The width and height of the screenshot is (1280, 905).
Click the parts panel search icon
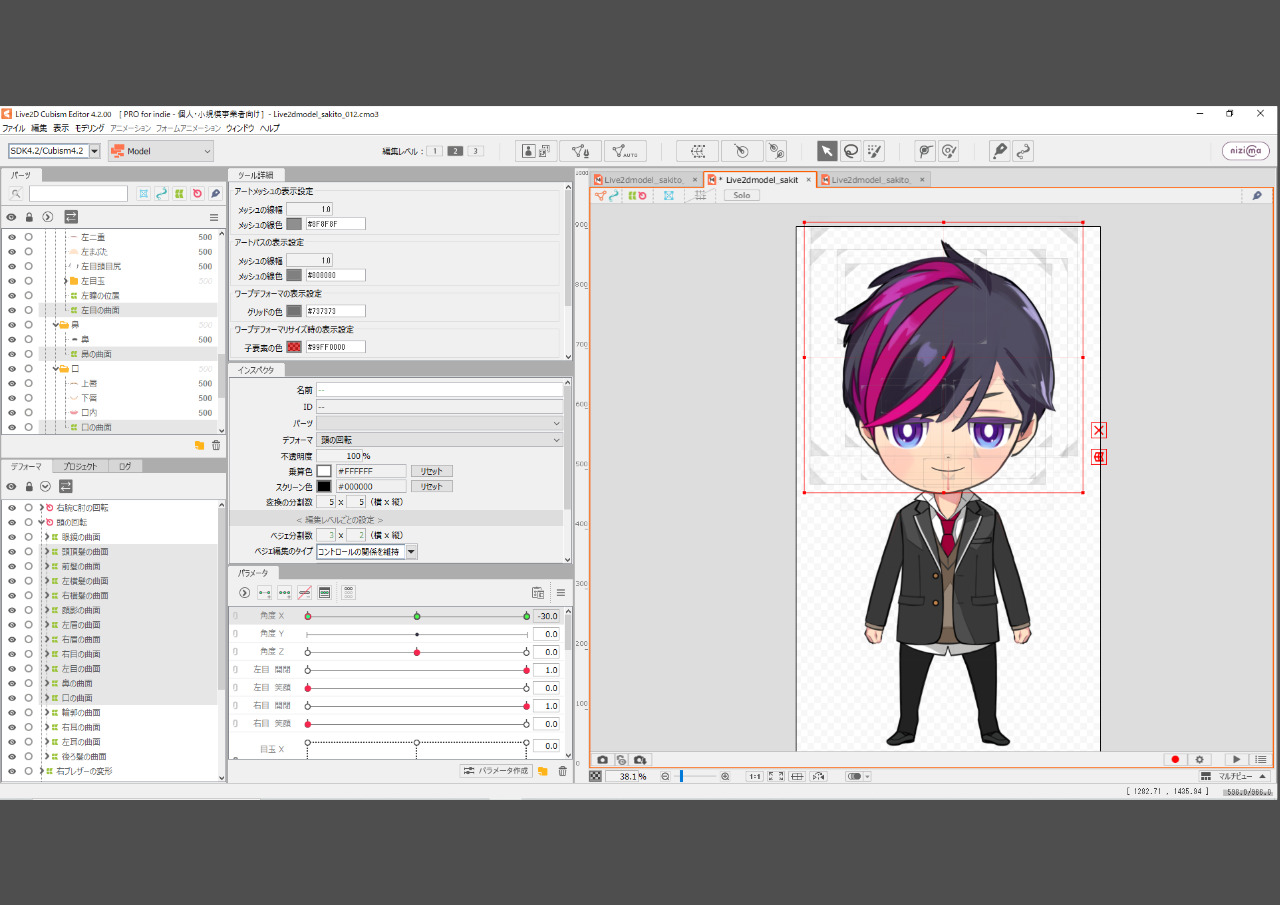click(15, 193)
